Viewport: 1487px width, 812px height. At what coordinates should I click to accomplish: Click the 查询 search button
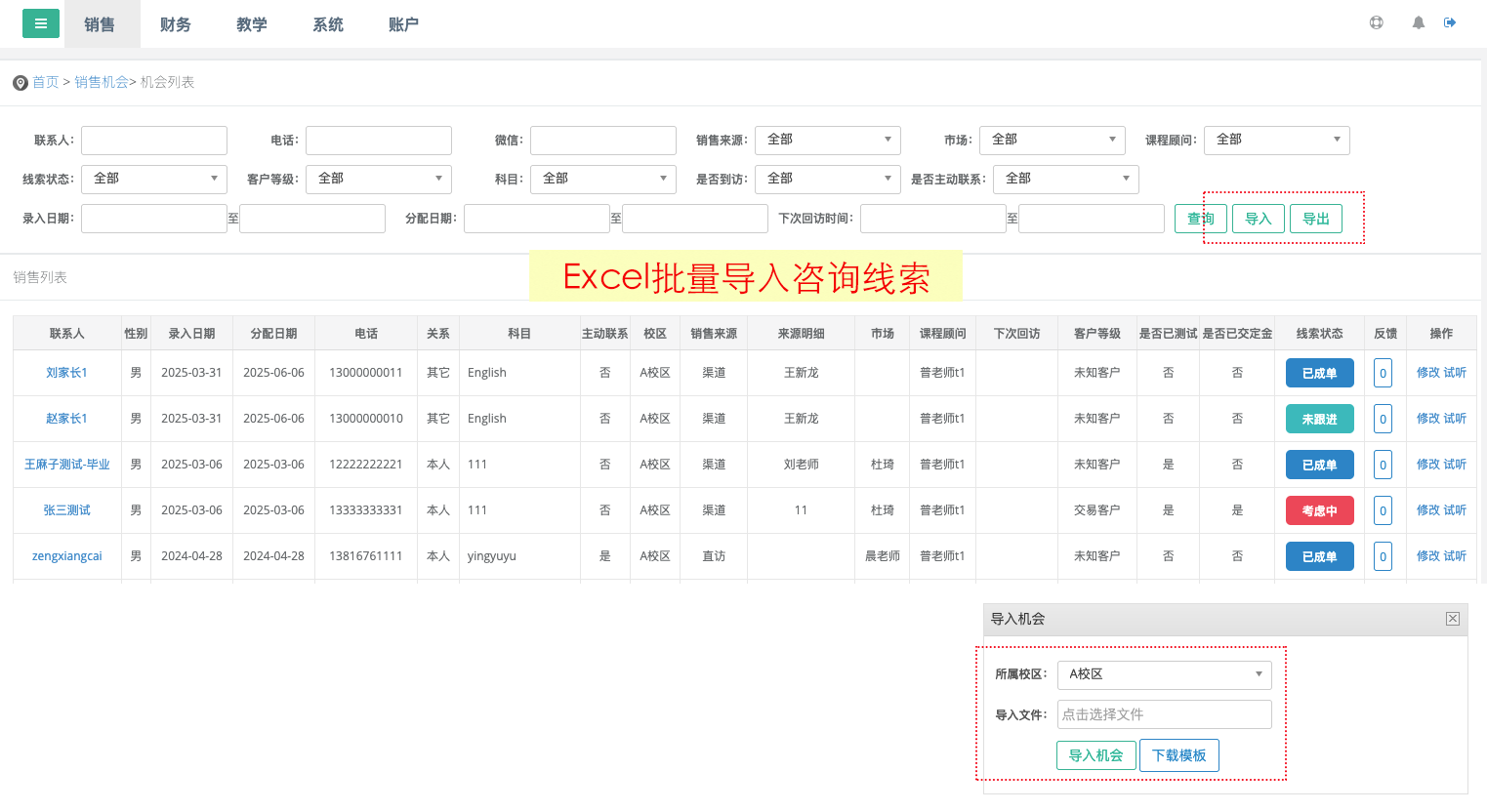(x=1201, y=219)
